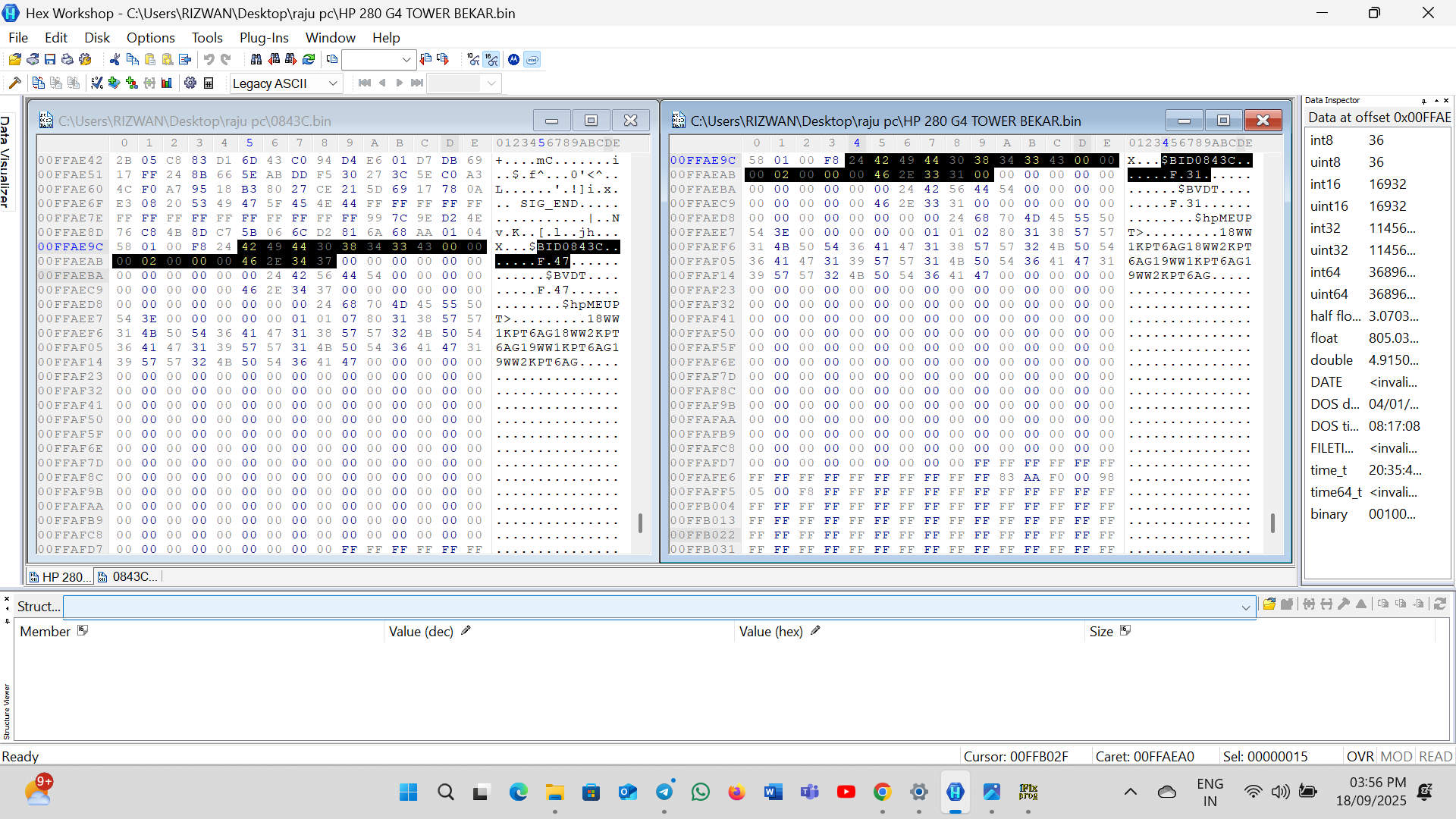Click the Character Distribution bar chart icon
Viewport: 1456px width, 819px height.
pos(167,83)
